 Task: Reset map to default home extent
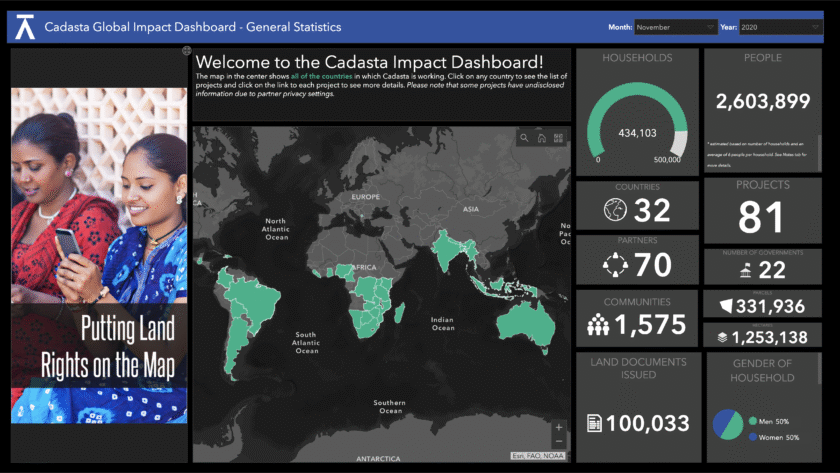click(x=541, y=138)
